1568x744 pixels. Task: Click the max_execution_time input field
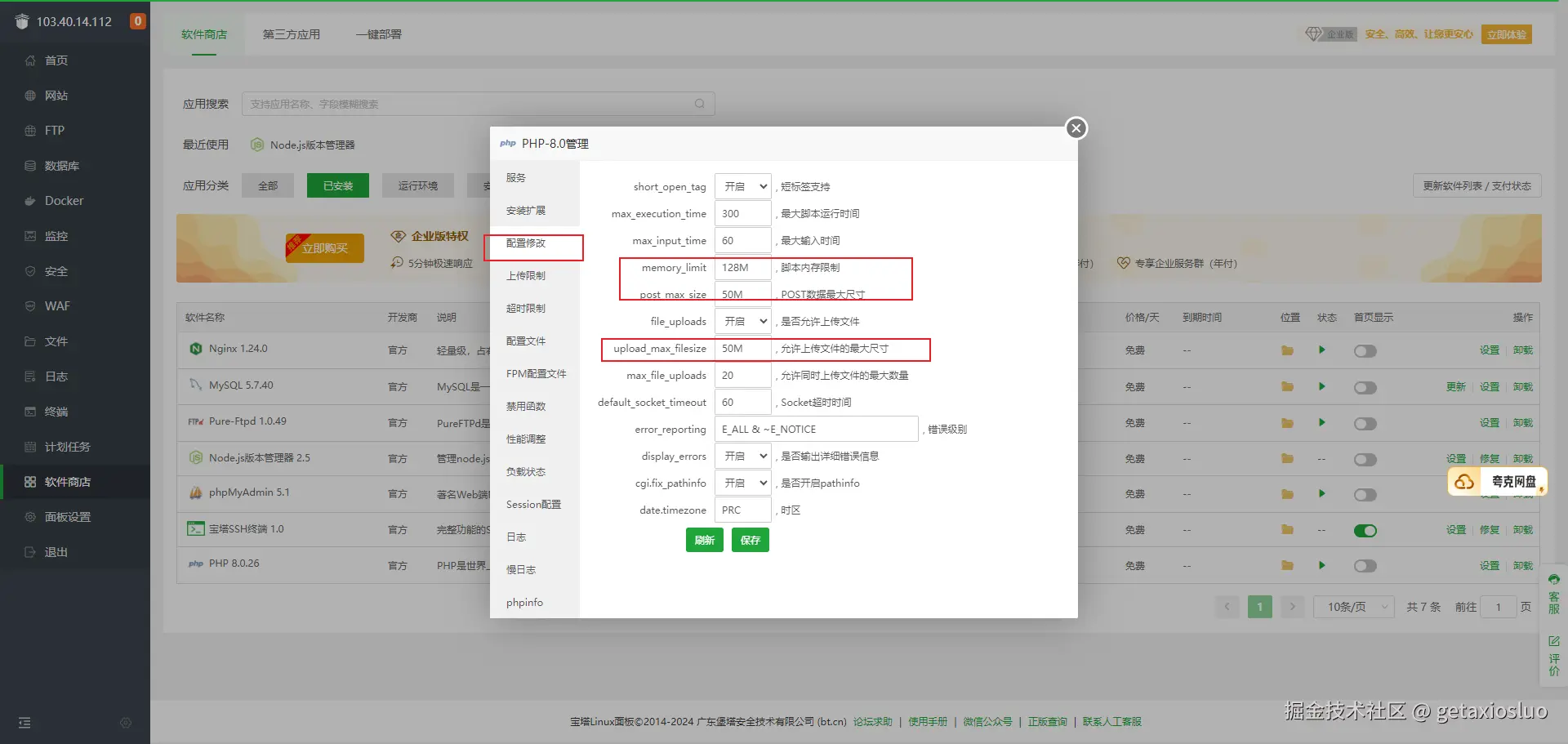tap(742, 213)
